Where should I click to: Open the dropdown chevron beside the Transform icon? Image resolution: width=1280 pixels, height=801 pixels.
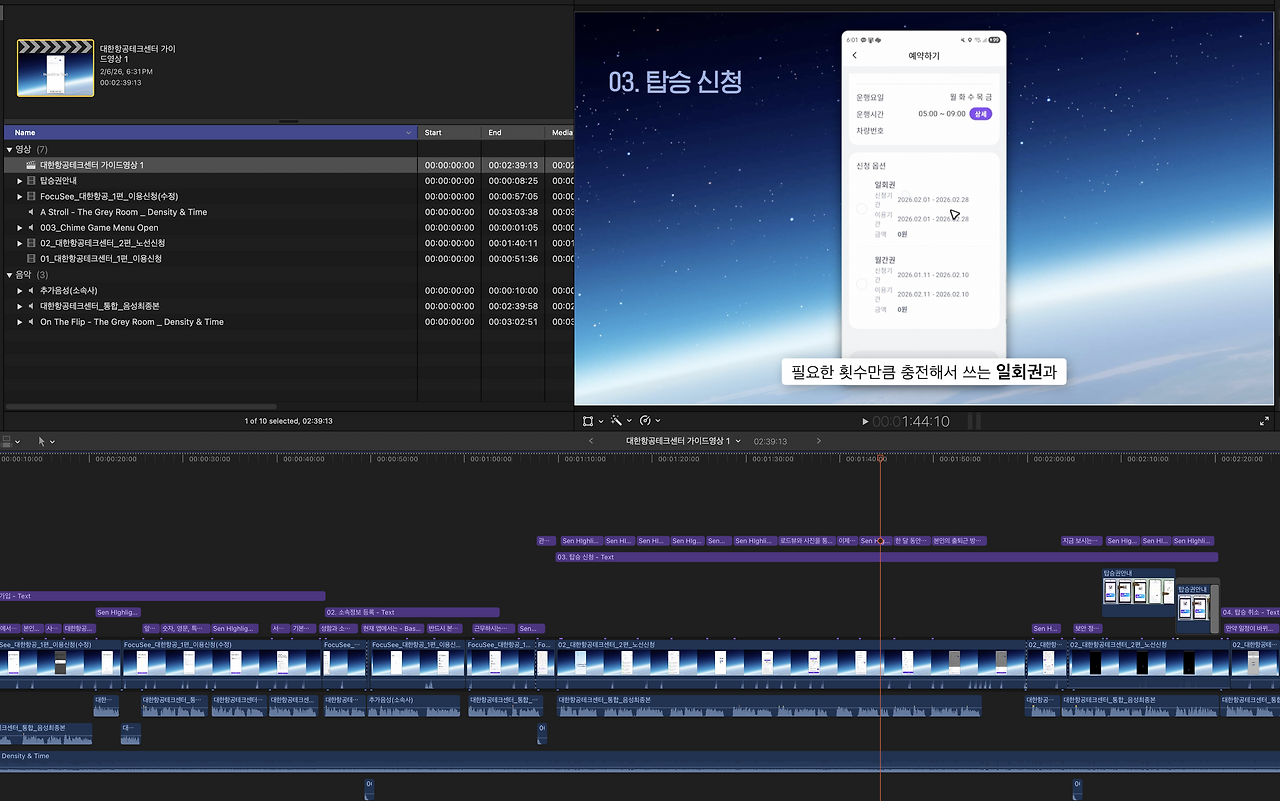pos(600,420)
